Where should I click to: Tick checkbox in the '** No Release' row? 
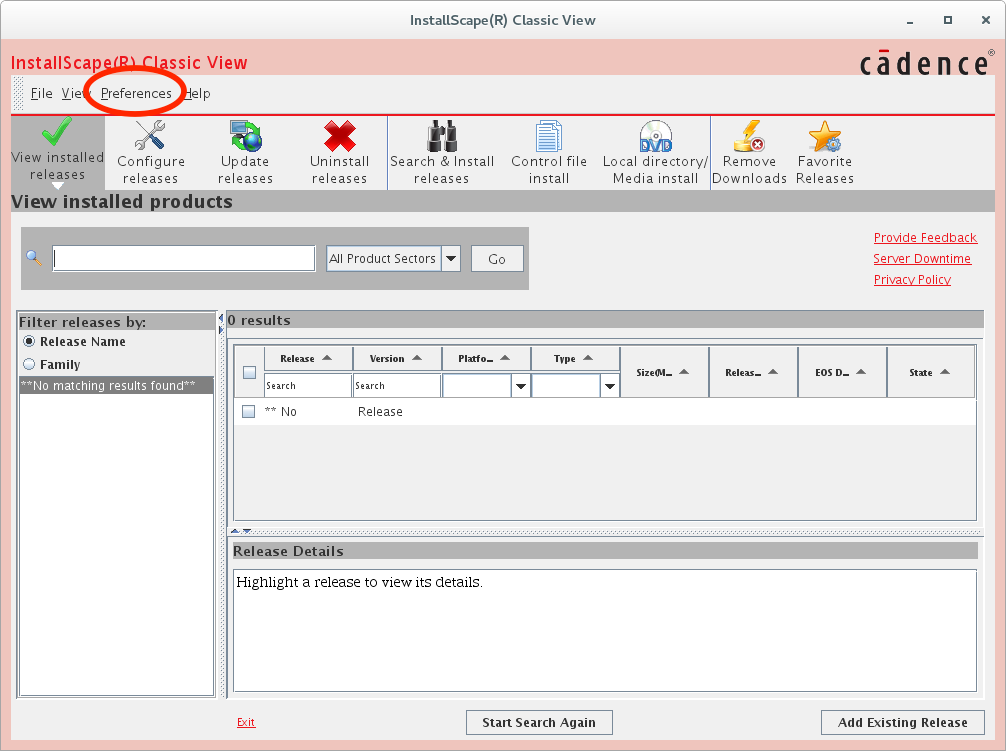248,411
